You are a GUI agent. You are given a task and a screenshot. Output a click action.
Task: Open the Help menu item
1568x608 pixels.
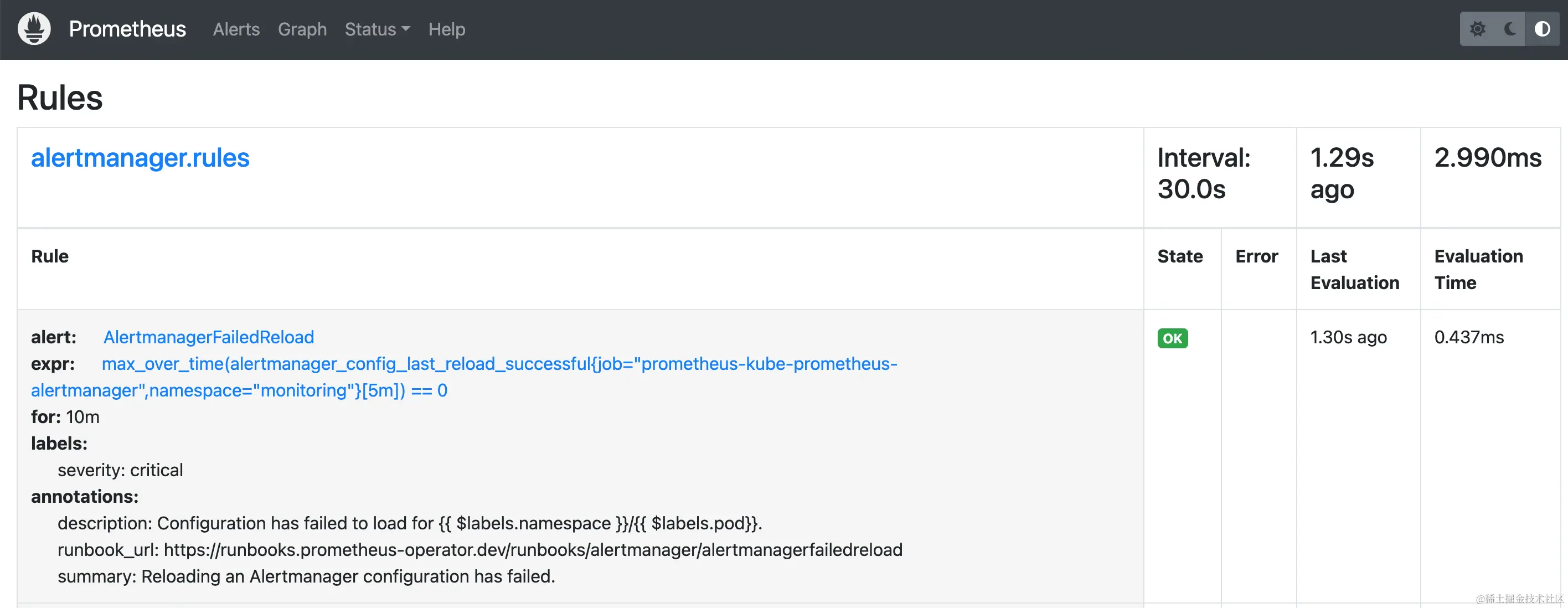(x=446, y=29)
